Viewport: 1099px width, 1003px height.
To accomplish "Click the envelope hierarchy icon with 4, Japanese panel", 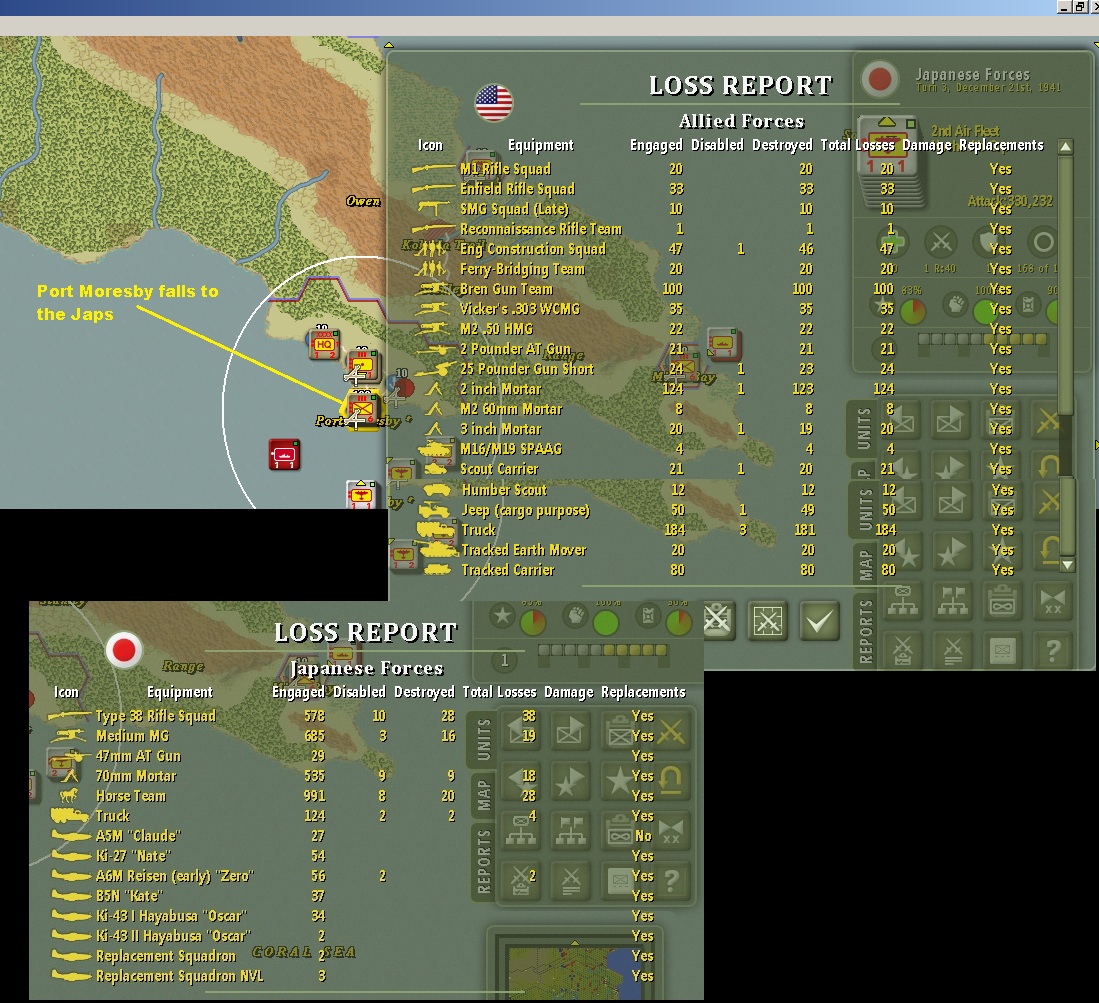I will 521,831.
